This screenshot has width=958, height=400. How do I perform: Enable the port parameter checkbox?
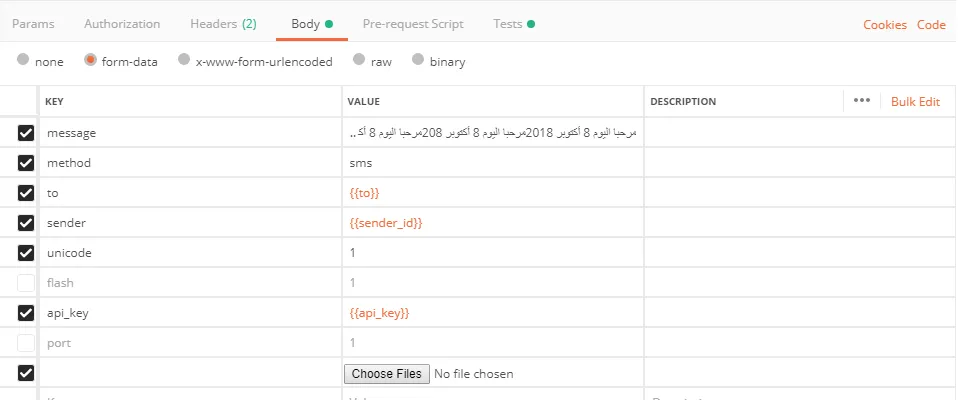26,343
